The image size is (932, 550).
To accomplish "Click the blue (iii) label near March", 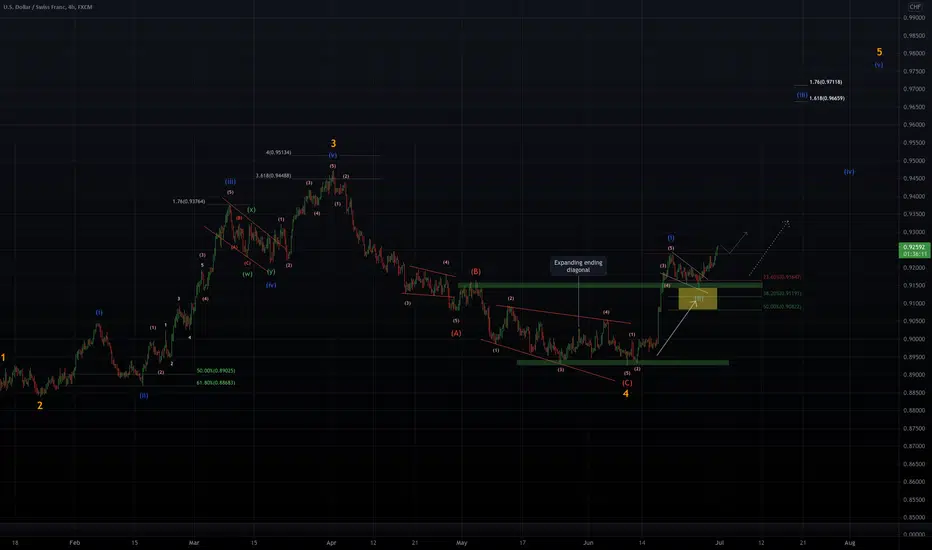I will click(x=230, y=181).
